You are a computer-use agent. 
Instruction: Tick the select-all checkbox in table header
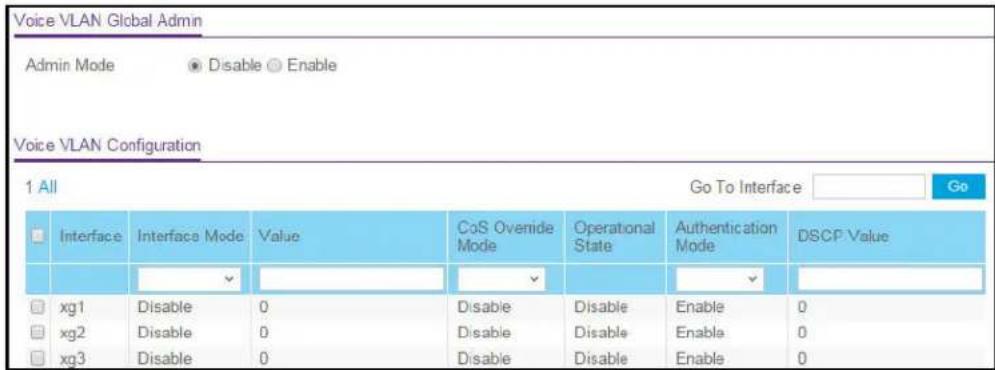pyautogui.click(x=38, y=235)
